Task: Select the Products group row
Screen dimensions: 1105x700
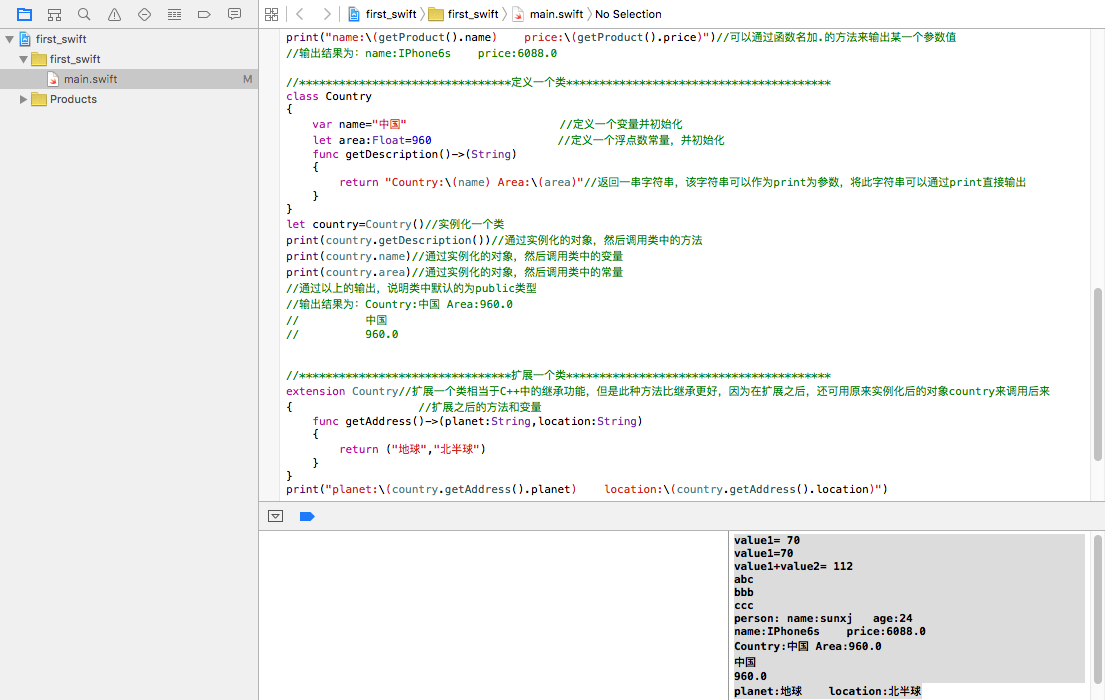Action: (x=129, y=99)
